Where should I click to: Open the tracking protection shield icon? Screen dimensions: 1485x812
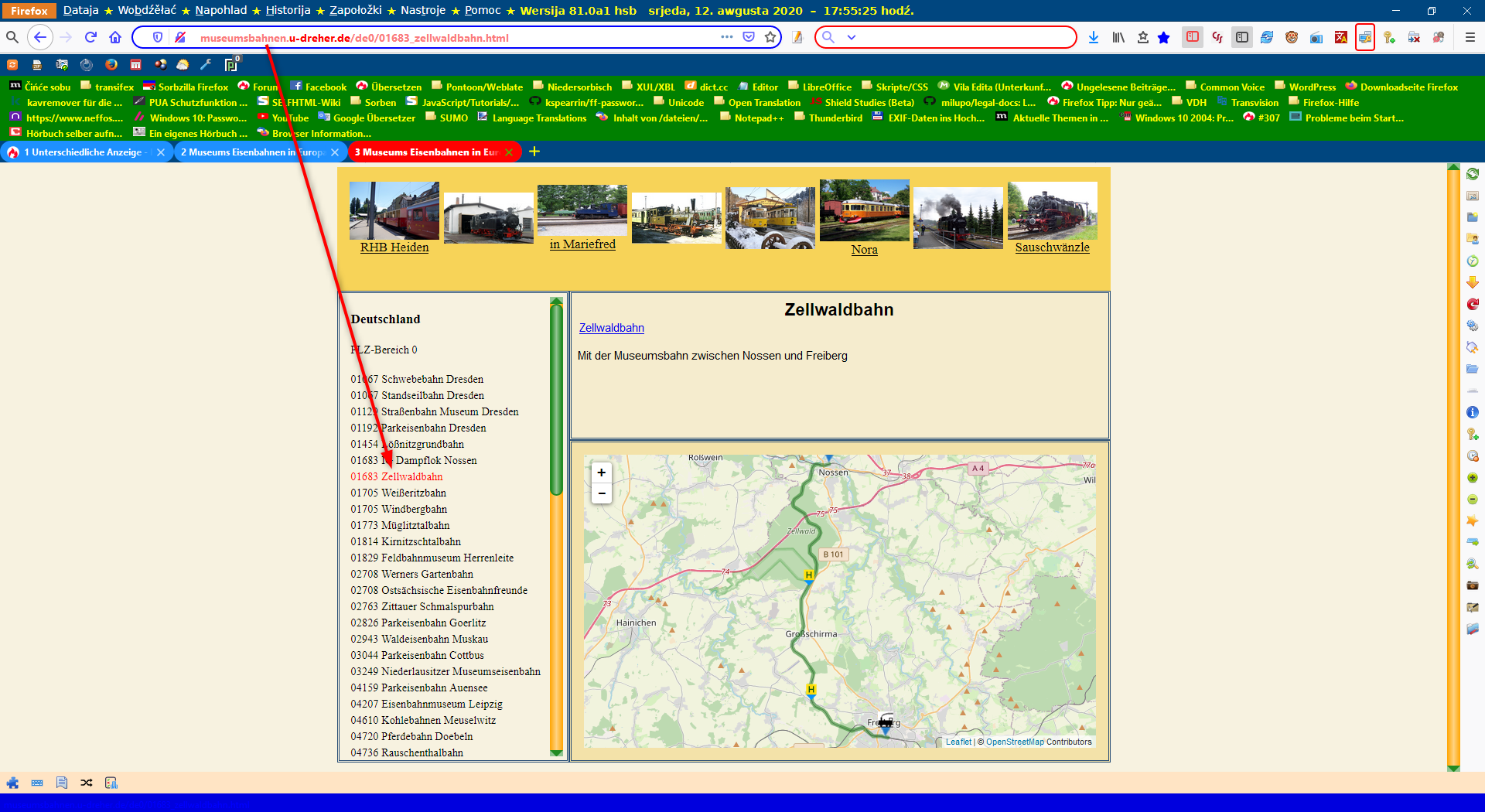[x=158, y=37]
